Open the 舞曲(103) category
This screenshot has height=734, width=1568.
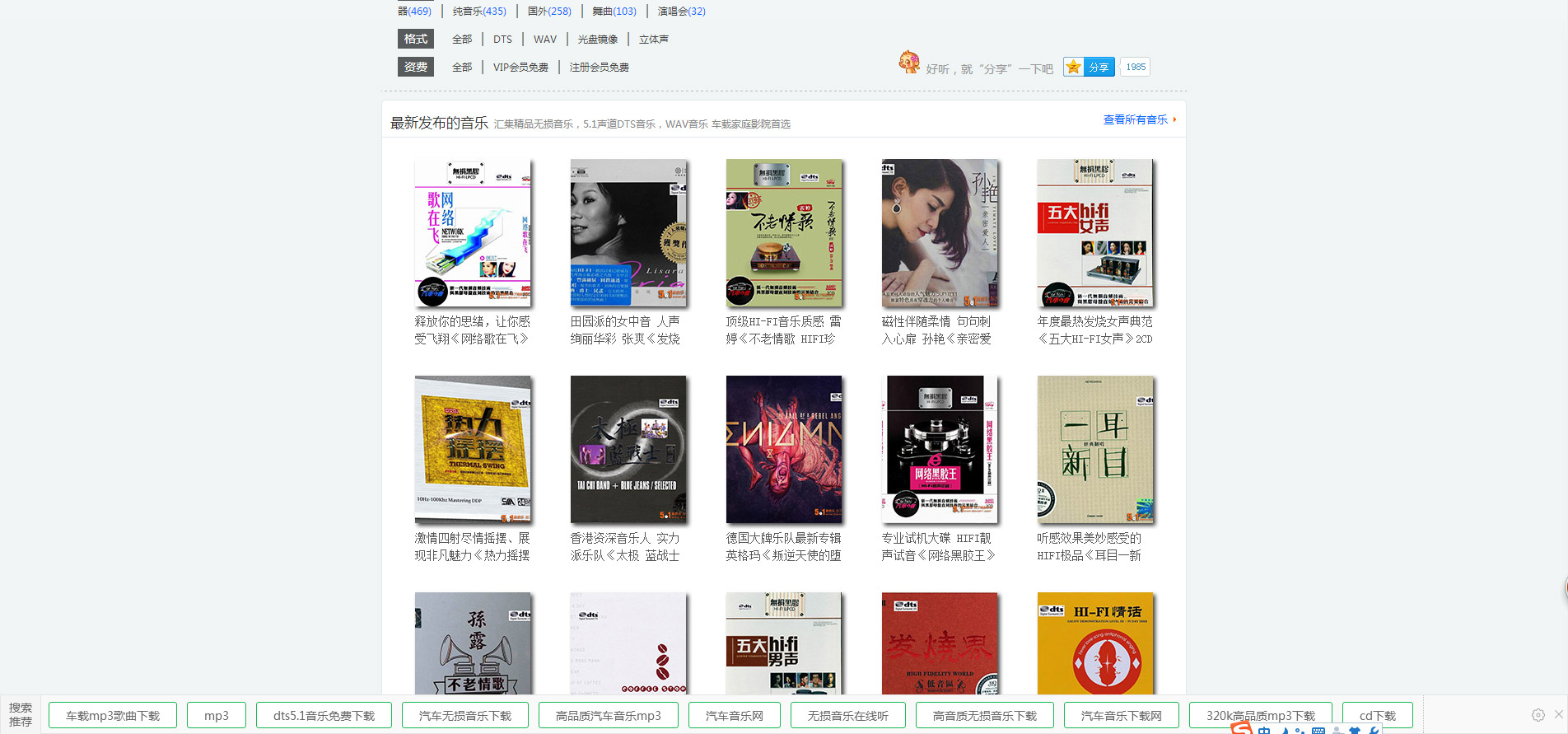tap(614, 11)
